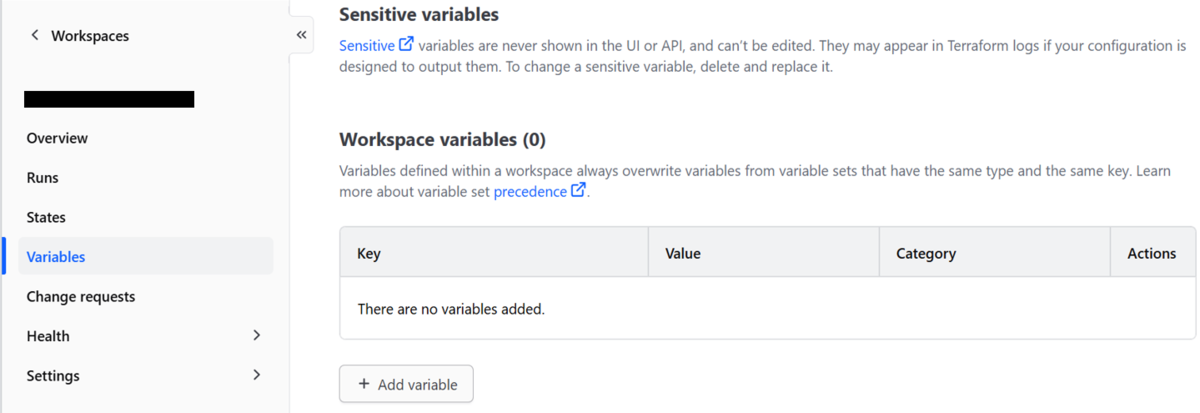The image size is (1200, 413).
Task: Select Variables in the sidebar
Action: coord(56,257)
